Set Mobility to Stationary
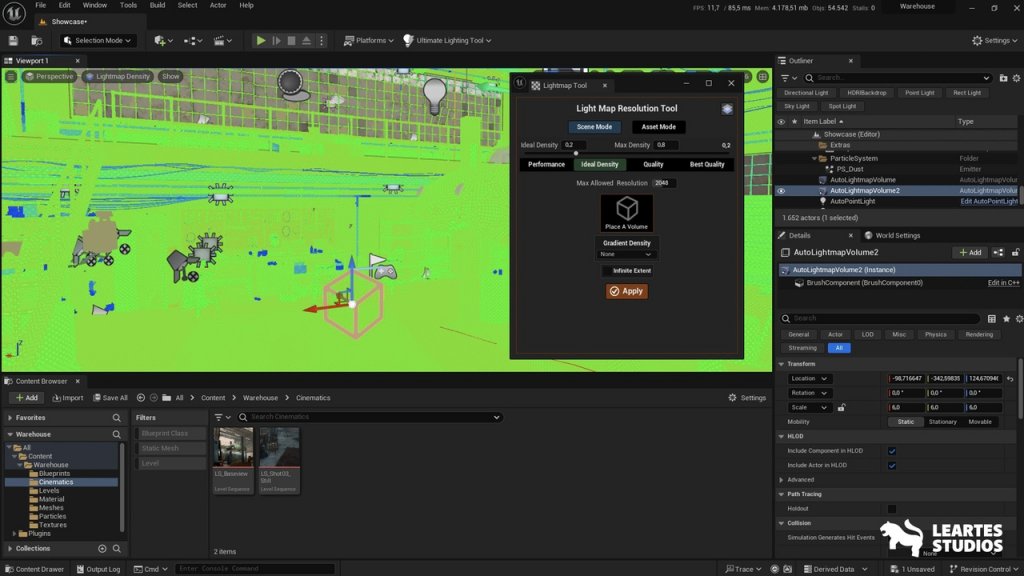The image size is (1024, 576). 942,422
